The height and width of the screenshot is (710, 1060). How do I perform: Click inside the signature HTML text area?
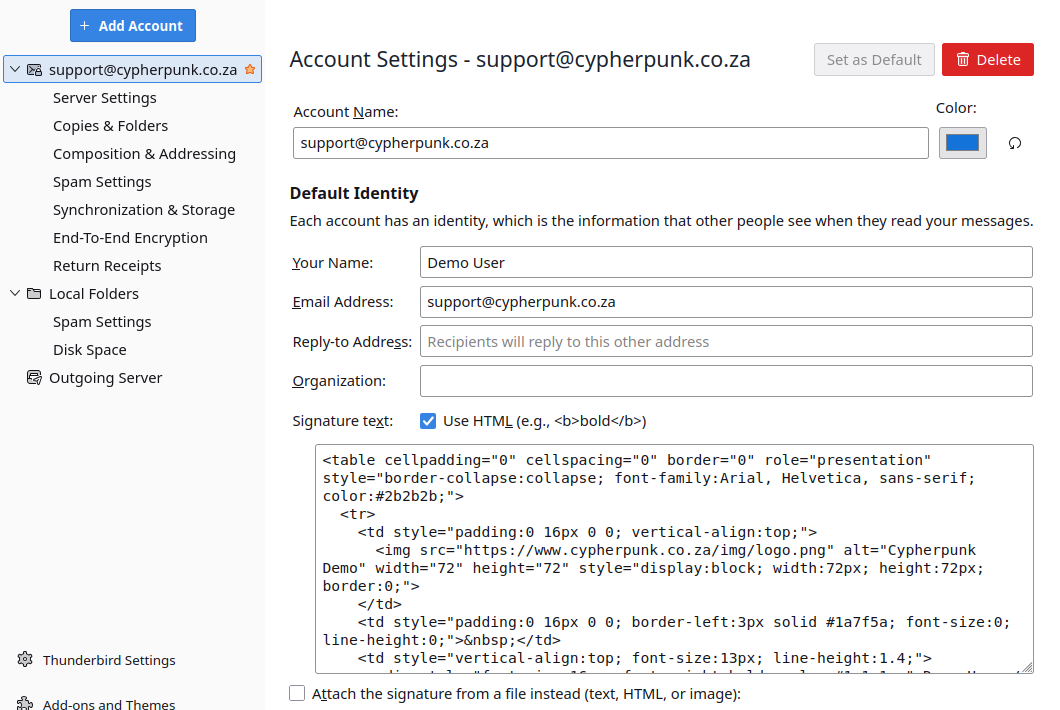coord(674,559)
